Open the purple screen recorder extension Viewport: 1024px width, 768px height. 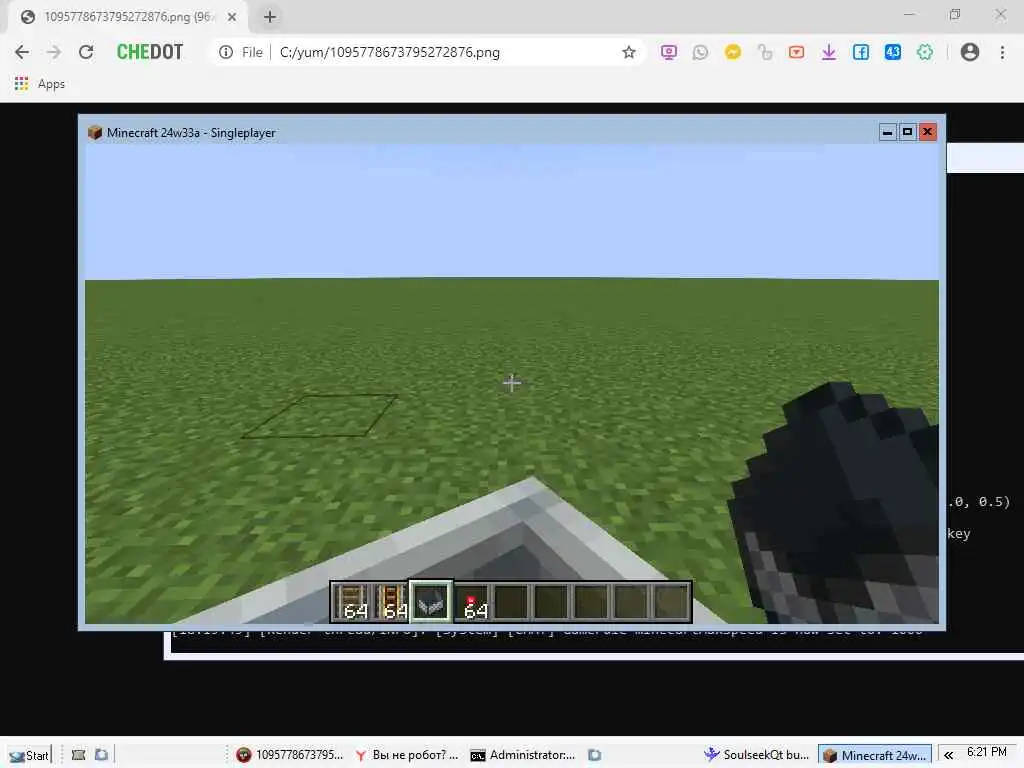[x=668, y=52]
